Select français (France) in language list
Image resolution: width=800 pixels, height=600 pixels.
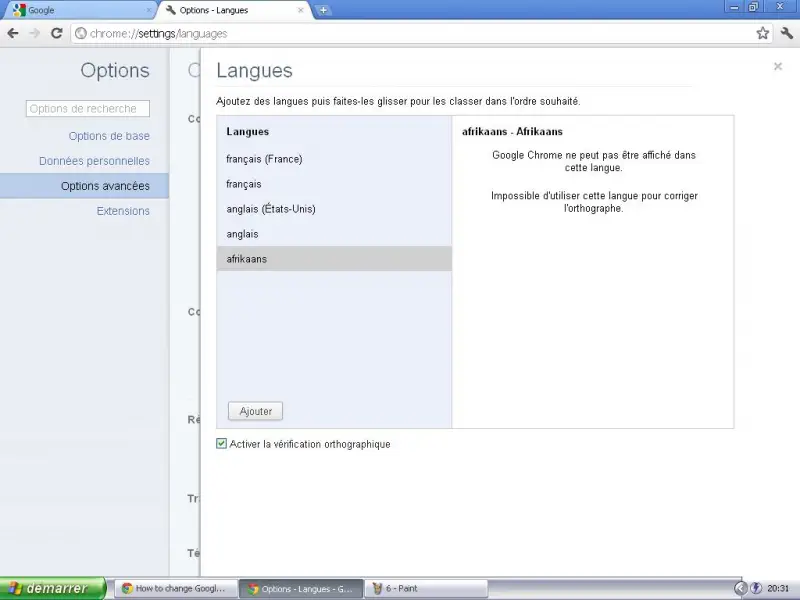click(334, 159)
